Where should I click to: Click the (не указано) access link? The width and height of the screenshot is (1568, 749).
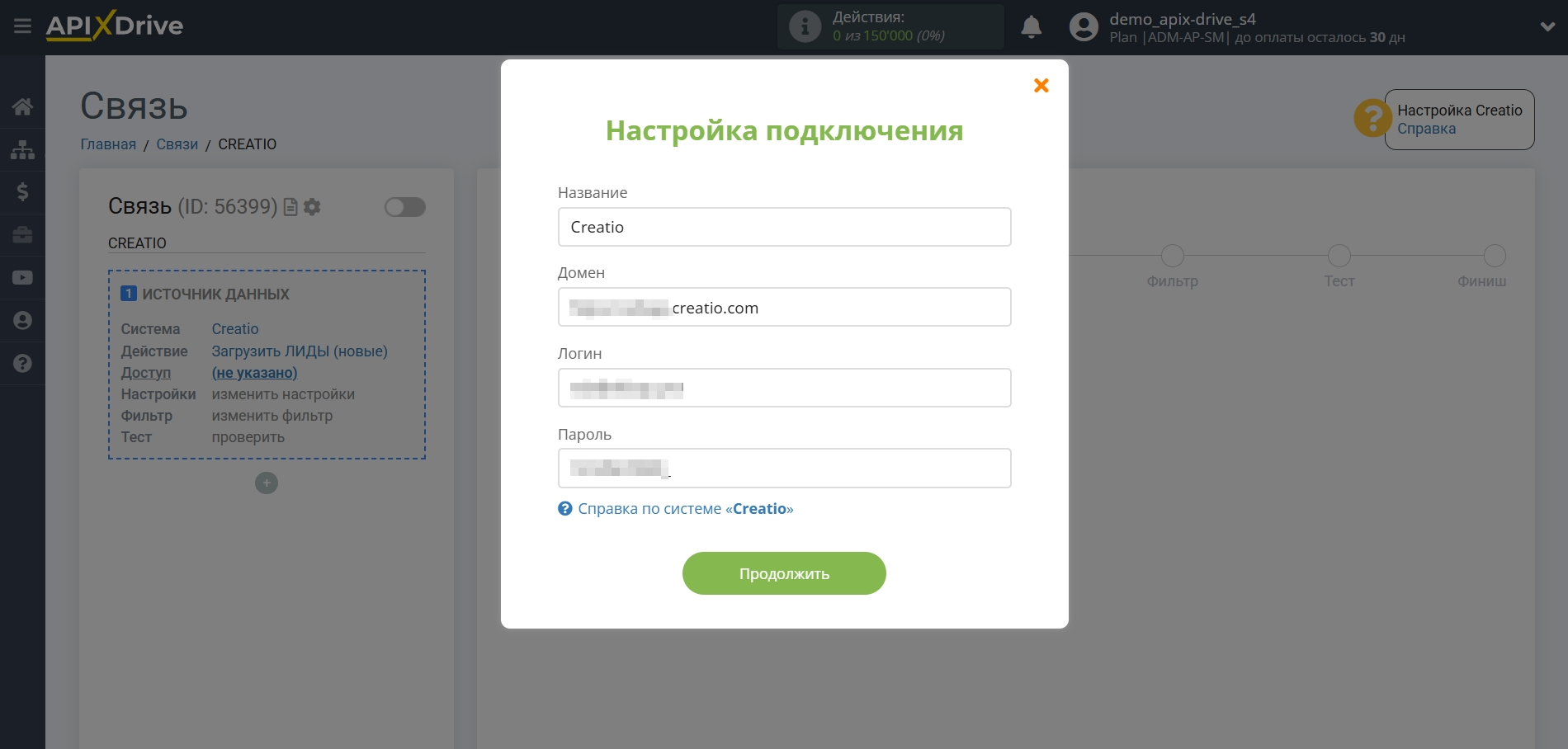253,373
